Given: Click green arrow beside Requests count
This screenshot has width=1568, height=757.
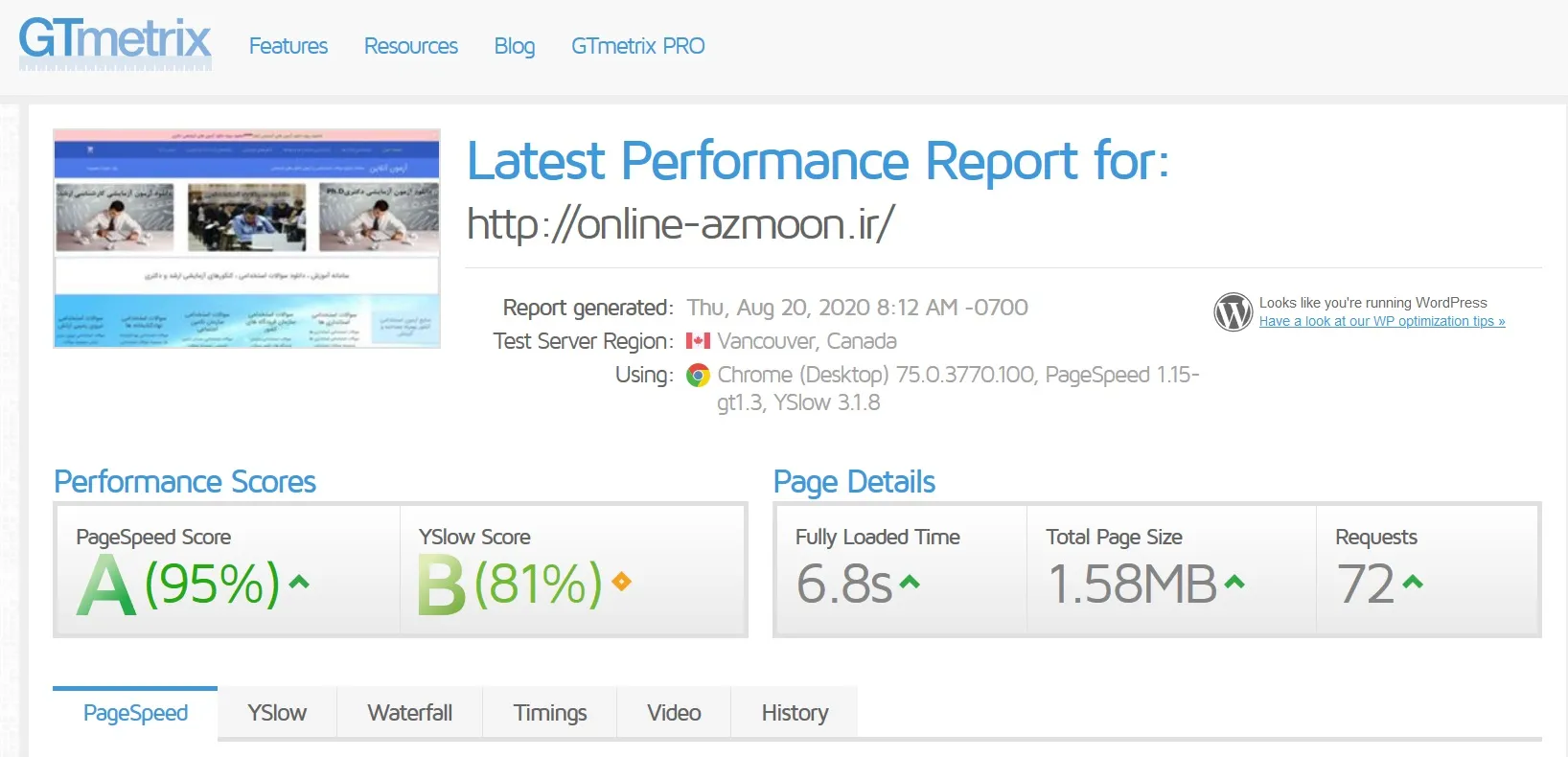Looking at the screenshot, I should coord(1413,582).
